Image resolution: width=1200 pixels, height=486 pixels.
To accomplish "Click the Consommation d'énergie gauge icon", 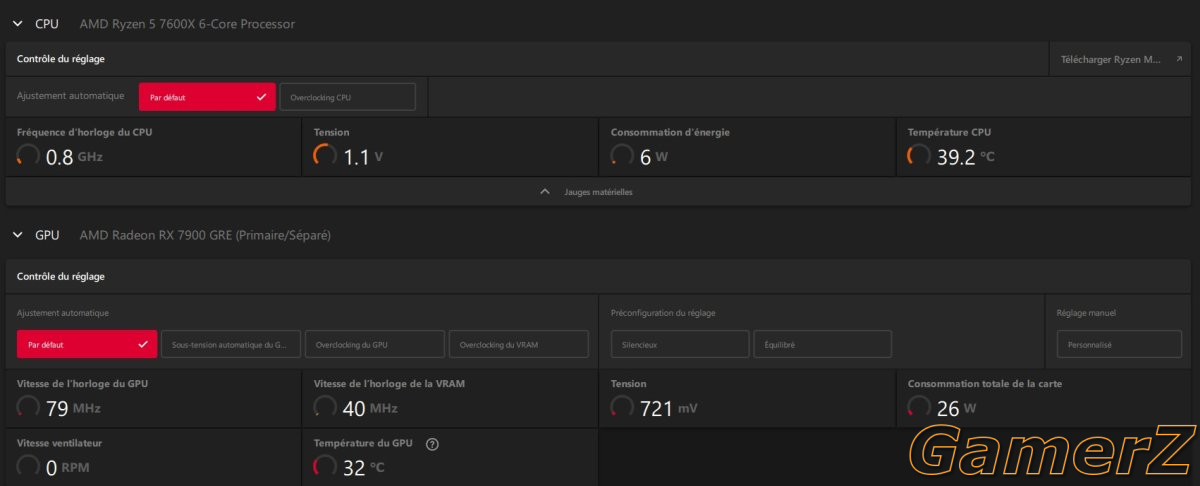I will 622,156.
